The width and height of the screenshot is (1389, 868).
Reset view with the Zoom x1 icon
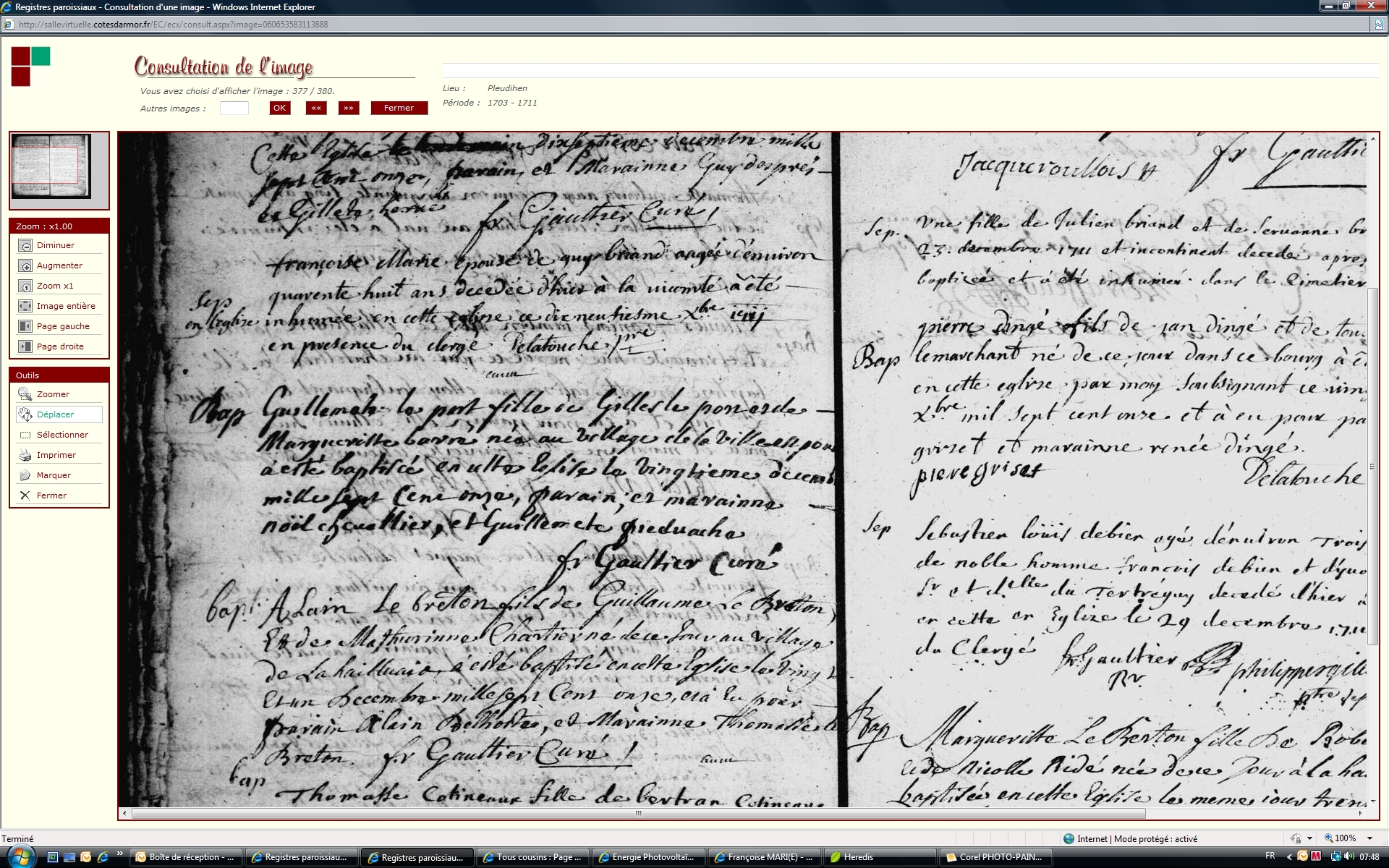(25, 286)
